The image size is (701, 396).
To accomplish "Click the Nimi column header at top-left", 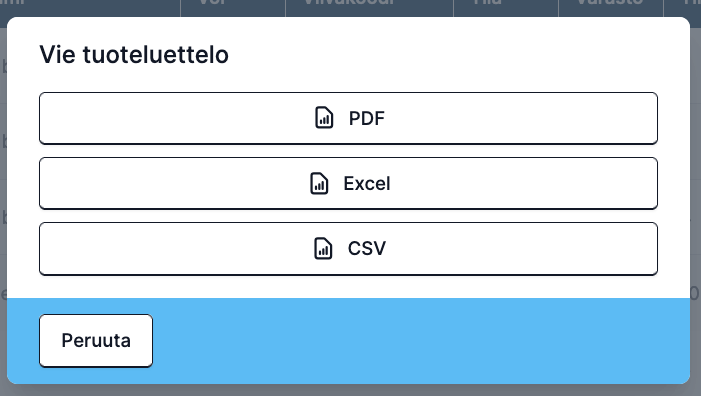I will click(89, 4).
